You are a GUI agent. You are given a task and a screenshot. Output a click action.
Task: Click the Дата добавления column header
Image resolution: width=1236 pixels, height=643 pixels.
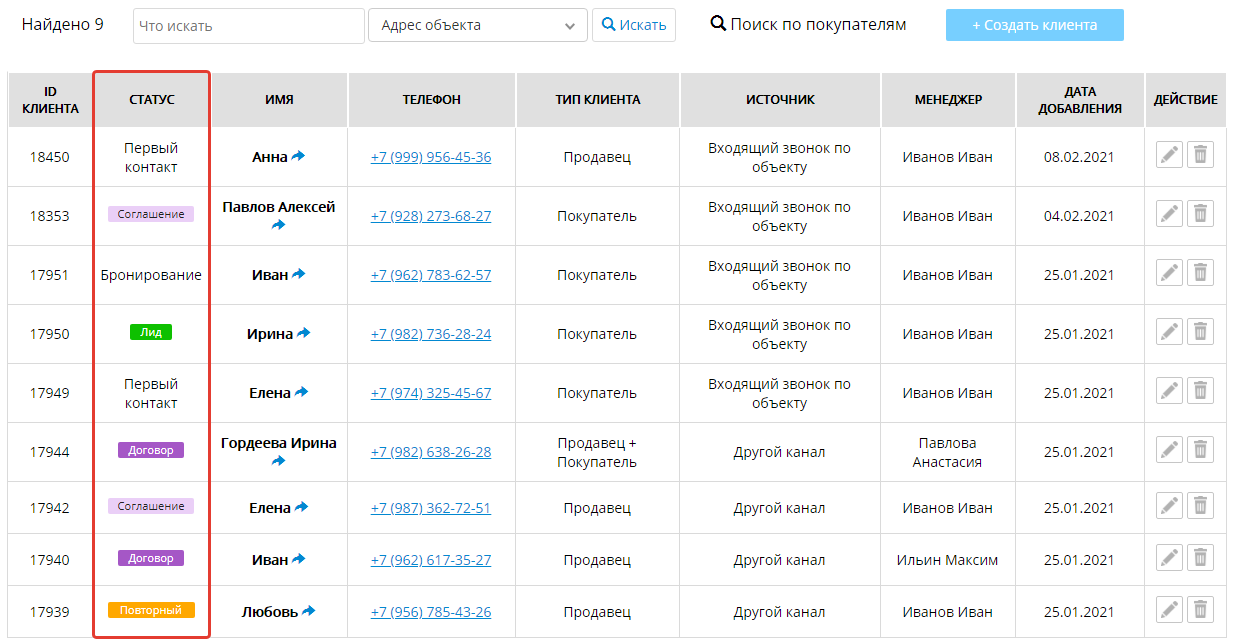(x=1079, y=100)
